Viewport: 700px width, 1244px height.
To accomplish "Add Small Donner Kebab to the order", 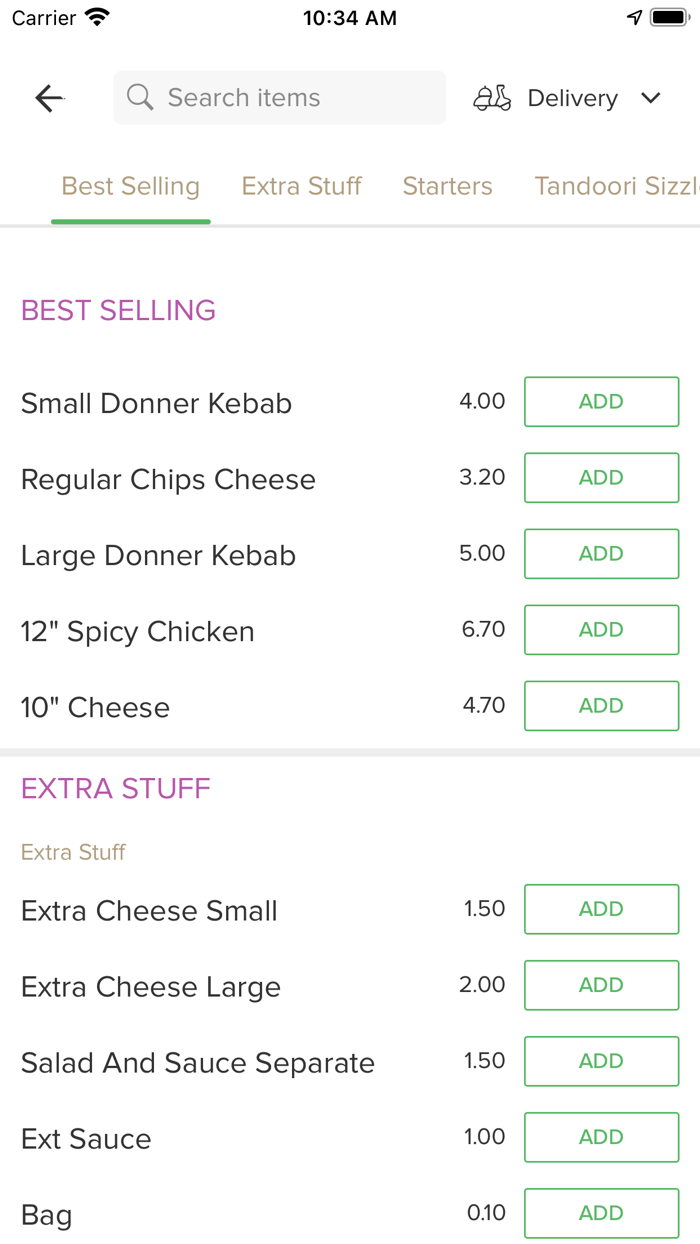I will [601, 401].
